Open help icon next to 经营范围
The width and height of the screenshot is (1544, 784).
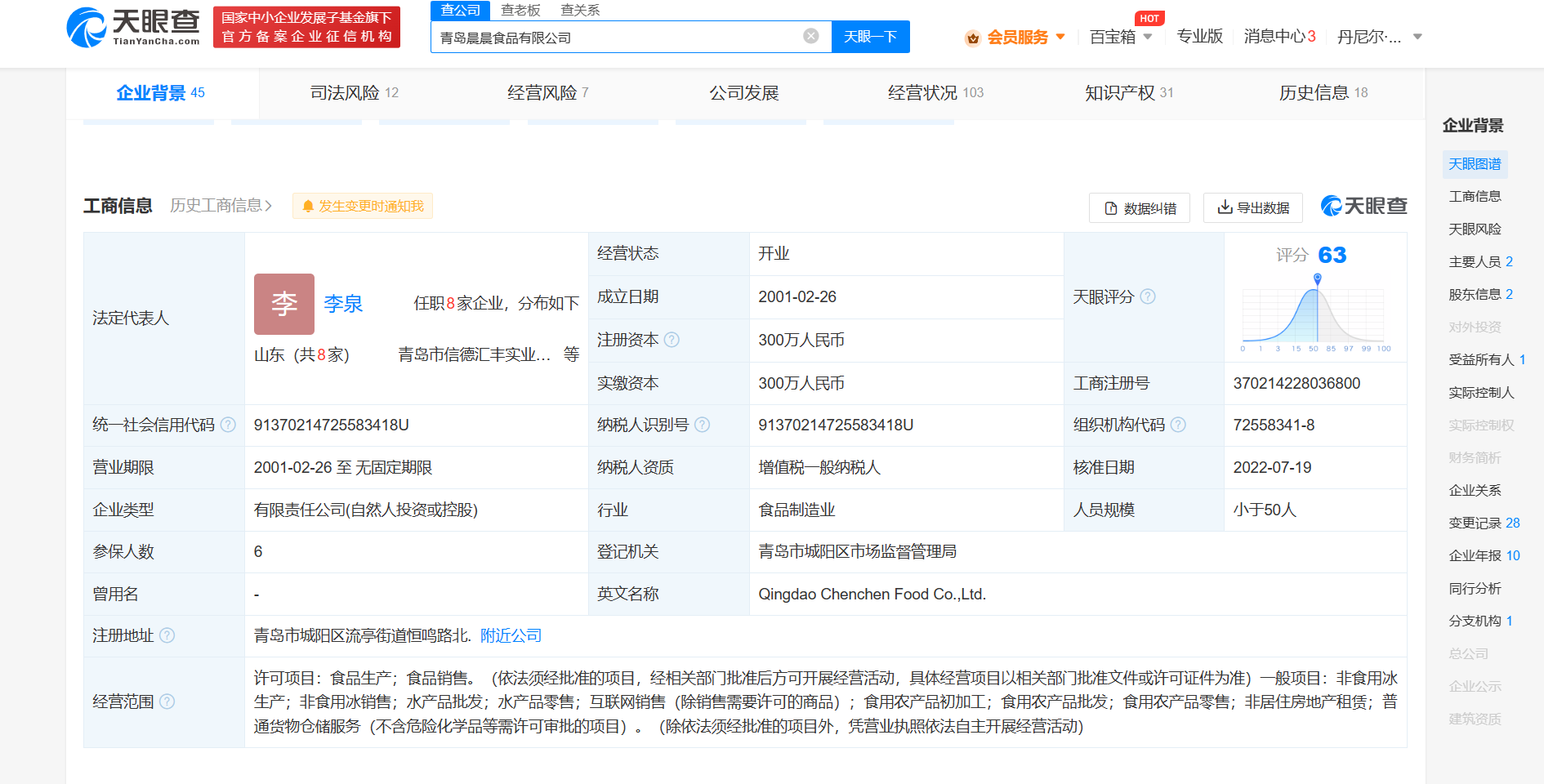(167, 702)
